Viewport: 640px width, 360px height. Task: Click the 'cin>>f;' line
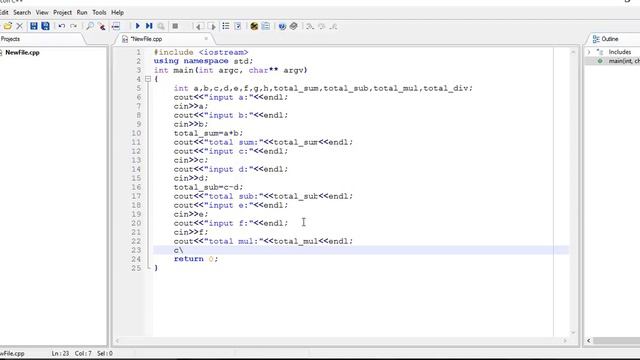[x=191, y=232]
